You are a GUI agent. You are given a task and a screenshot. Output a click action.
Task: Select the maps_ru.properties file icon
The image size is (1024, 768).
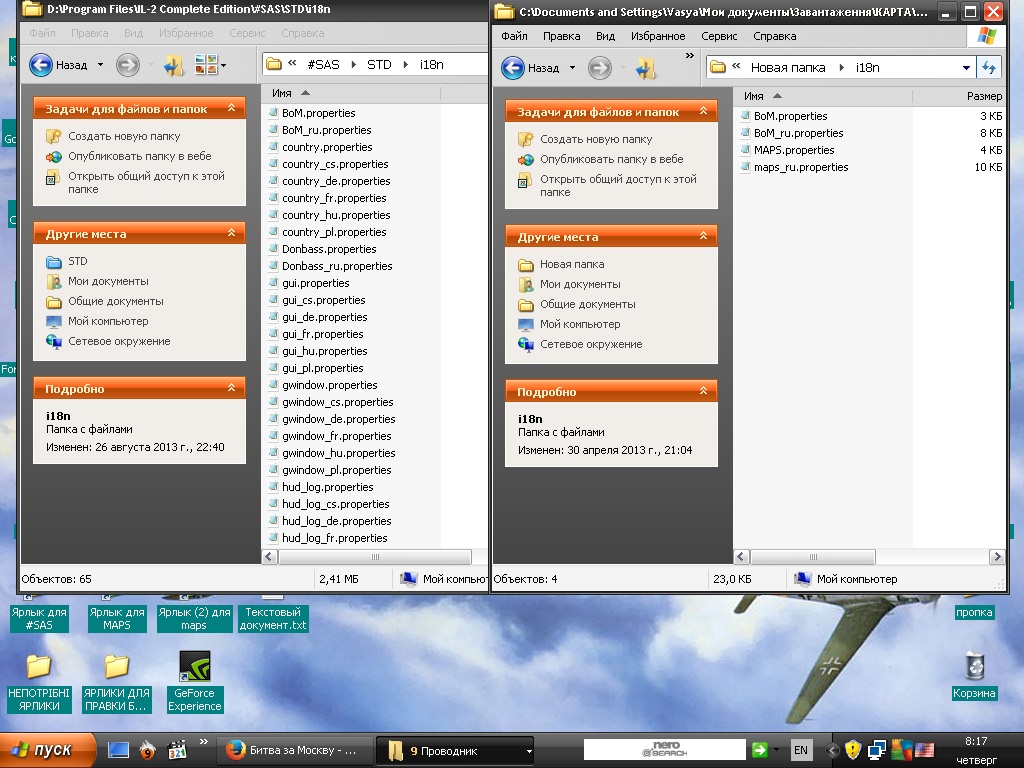pos(745,167)
